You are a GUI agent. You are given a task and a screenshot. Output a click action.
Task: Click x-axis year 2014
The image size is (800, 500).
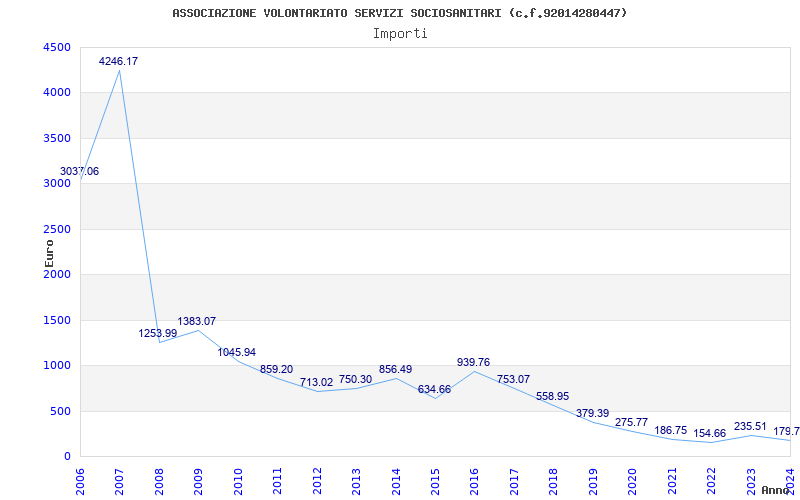(395, 482)
